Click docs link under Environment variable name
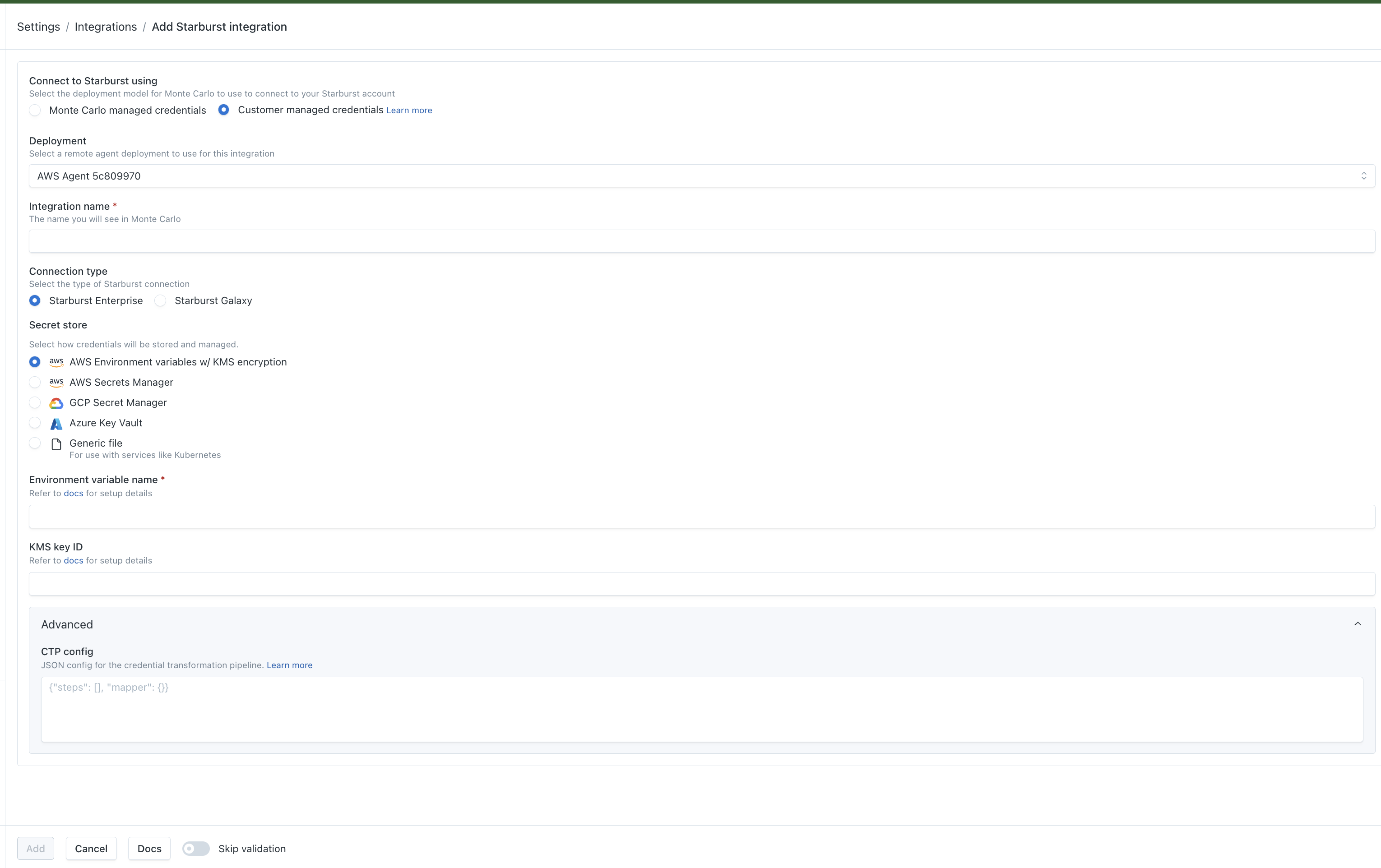The width and height of the screenshot is (1381, 868). coord(74,494)
